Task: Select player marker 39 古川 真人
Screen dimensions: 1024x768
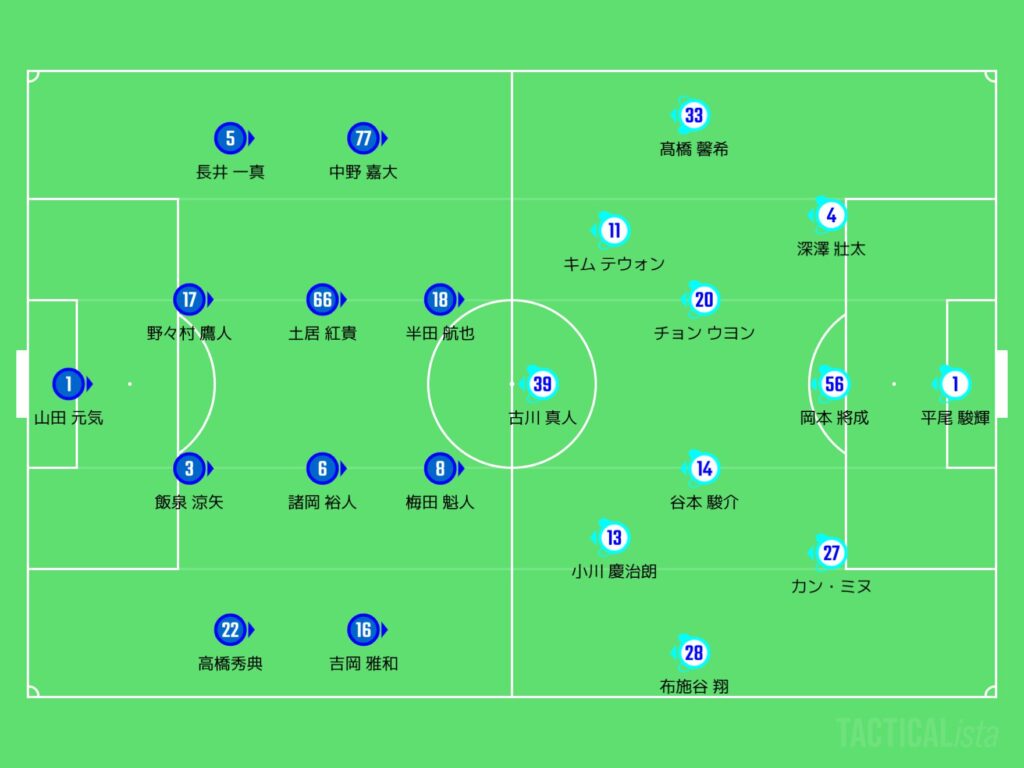Action: 541,383
